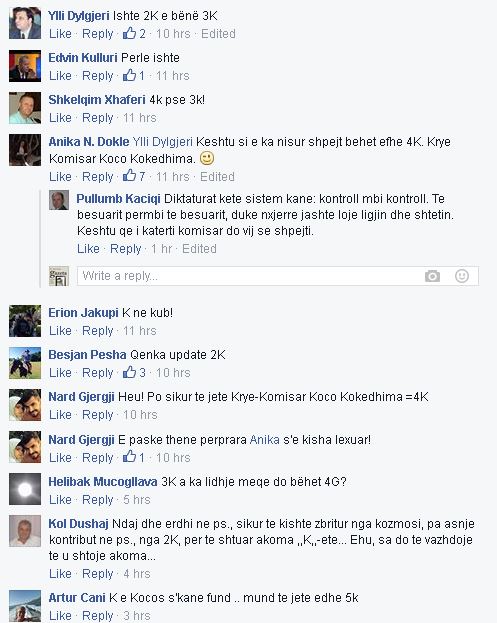
Task: View the 7 likes on Anika N. Dokle's comment
Action: (x=134, y=176)
